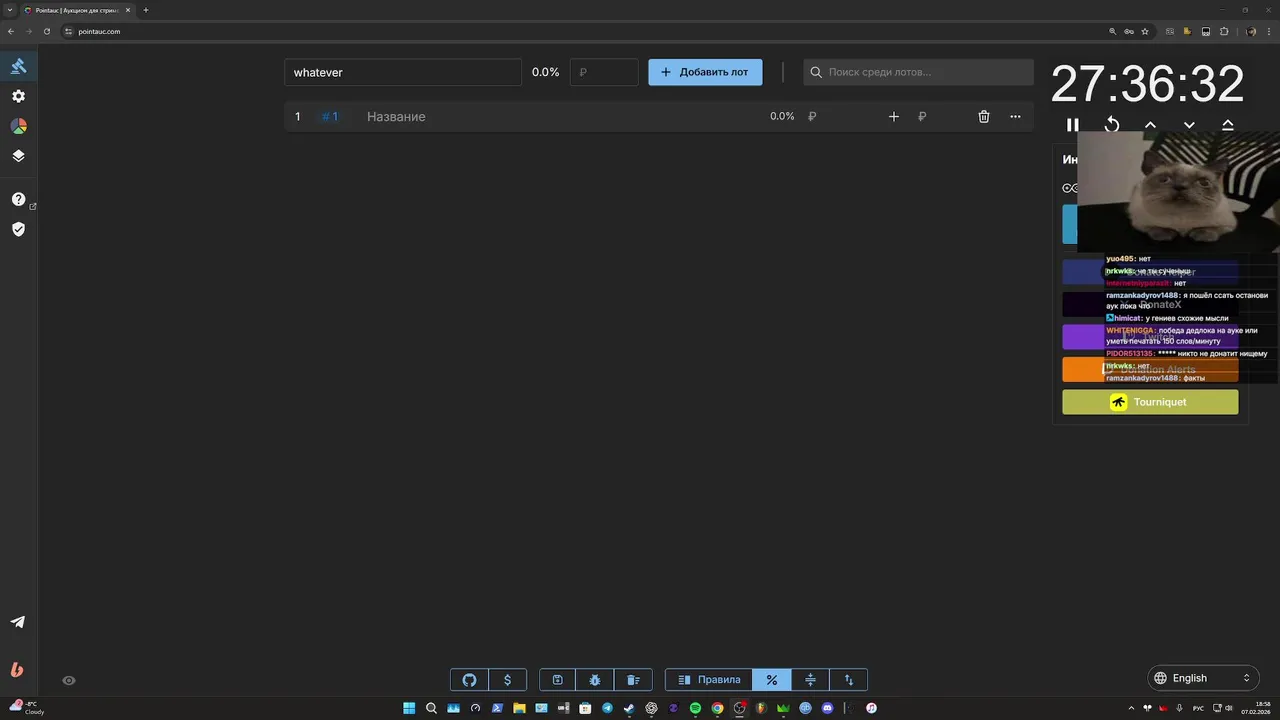Select the Pointauc browser tab
Viewport: 1280px width, 720px height.
click(76, 10)
